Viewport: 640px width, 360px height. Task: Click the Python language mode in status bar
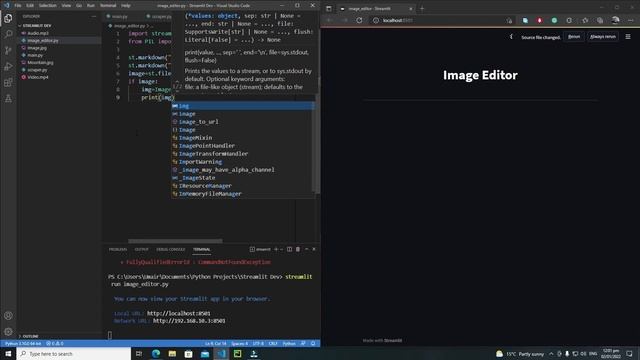[x=289, y=343]
